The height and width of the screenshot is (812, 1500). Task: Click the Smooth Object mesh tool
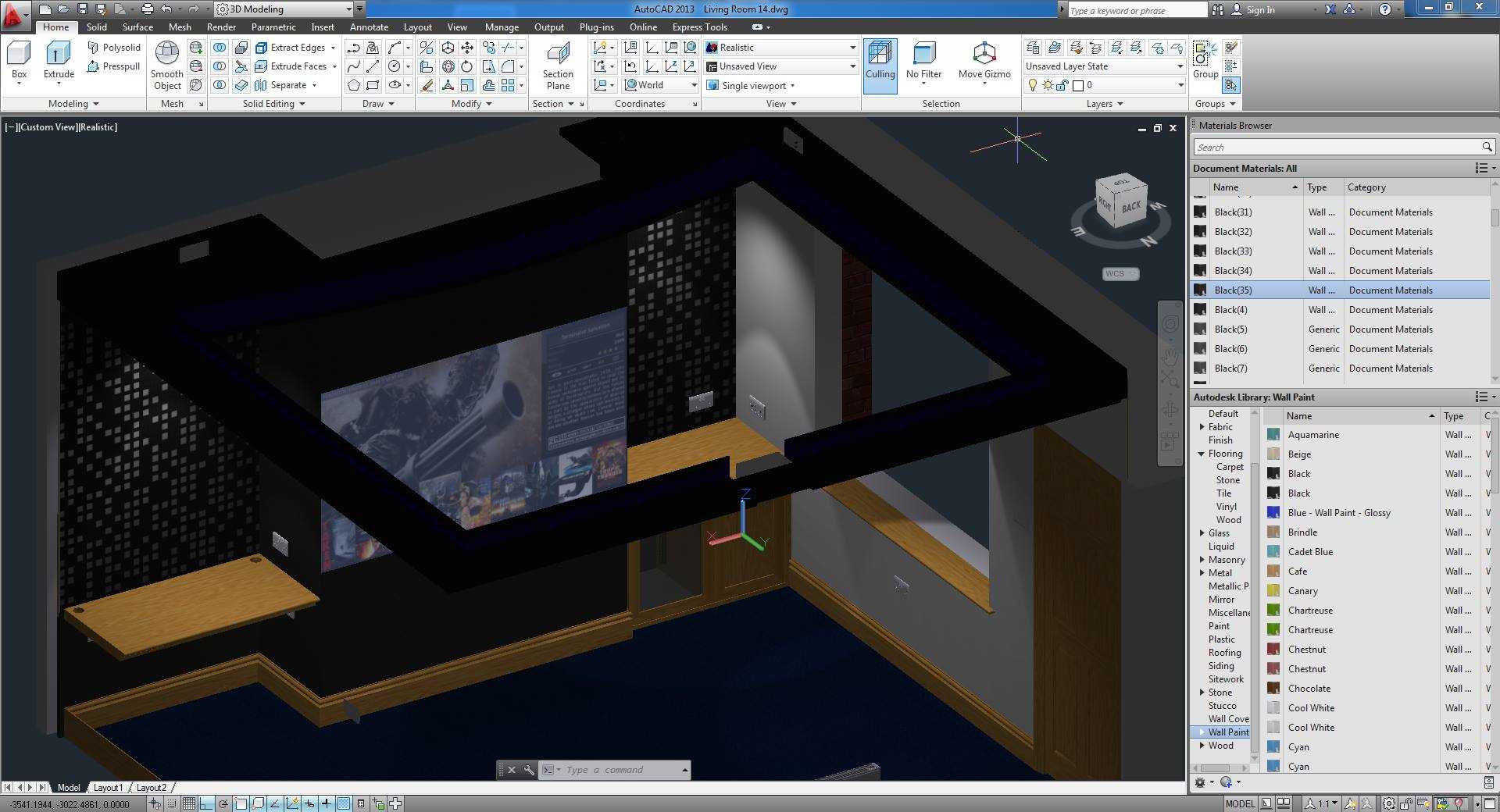coord(167,66)
